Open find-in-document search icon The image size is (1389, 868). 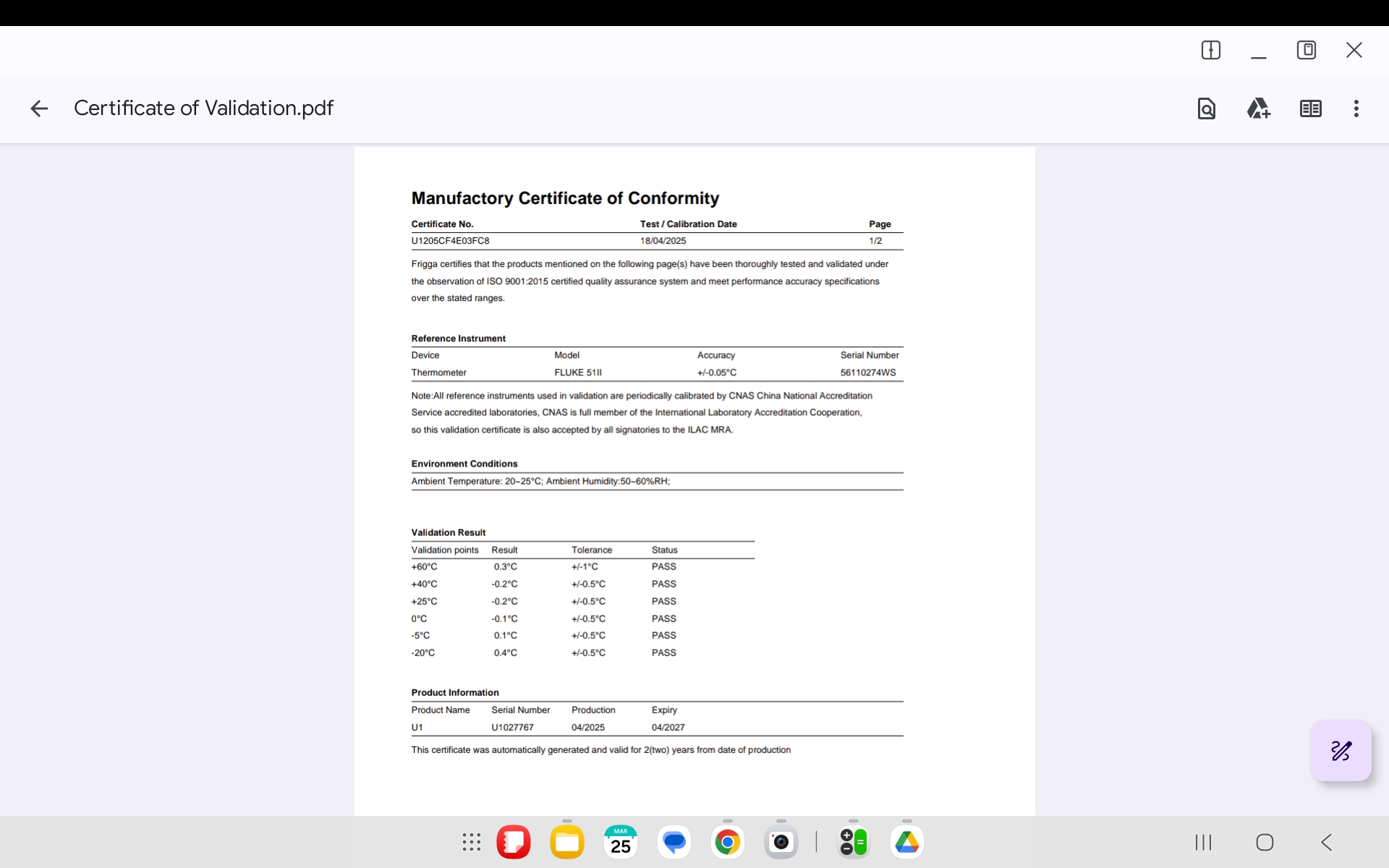1206,109
